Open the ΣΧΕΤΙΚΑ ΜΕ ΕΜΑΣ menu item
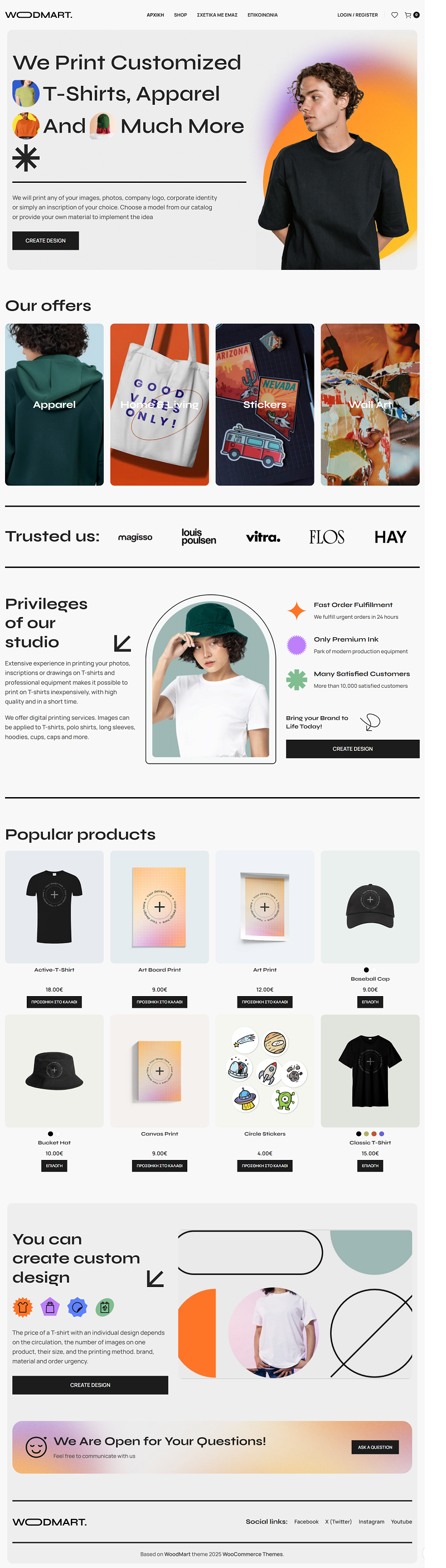The height and width of the screenshot is (1568, 446). [217, 15]
